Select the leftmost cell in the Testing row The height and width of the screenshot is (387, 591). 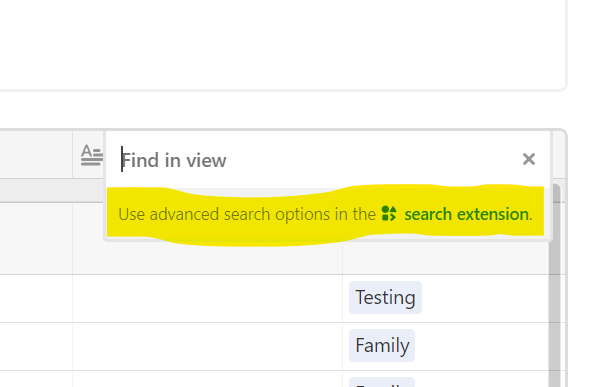point(36,298)
